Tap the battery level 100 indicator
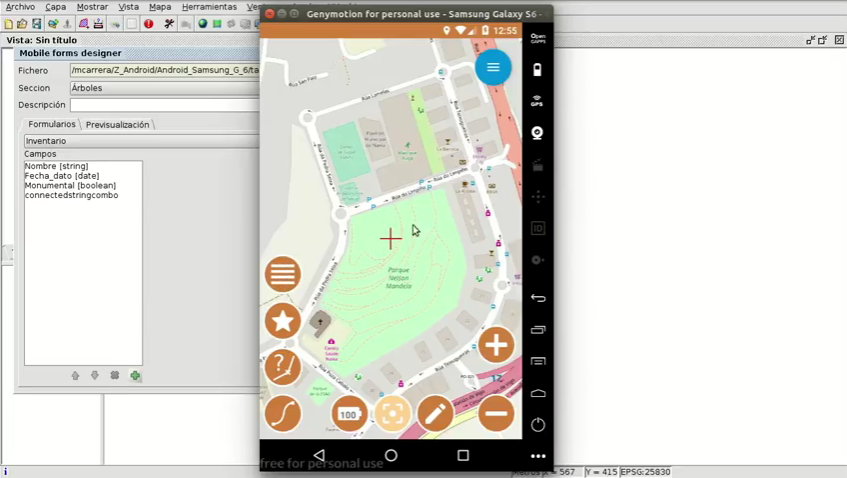 (x=349, y=414)
